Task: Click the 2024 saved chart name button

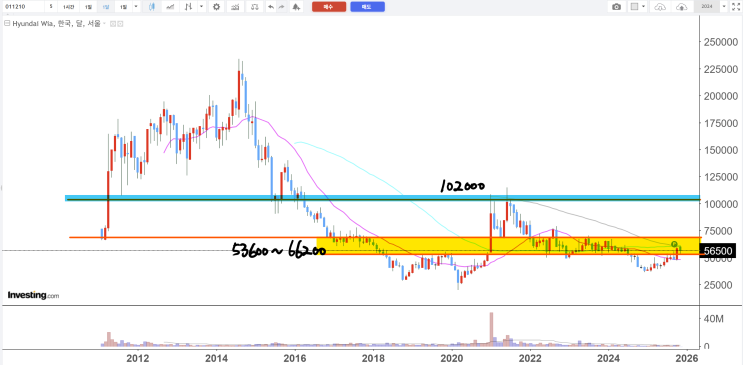Action: click(707, 7)
